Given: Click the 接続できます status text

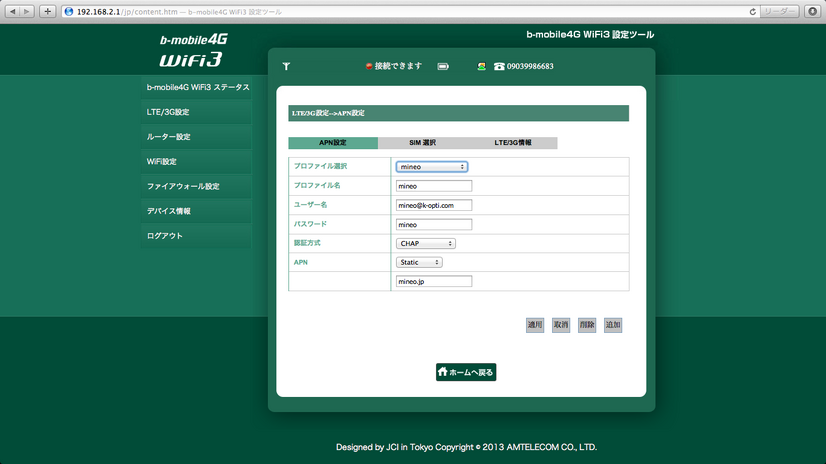Looking at the screenshot, I should (x=398, y=66).
